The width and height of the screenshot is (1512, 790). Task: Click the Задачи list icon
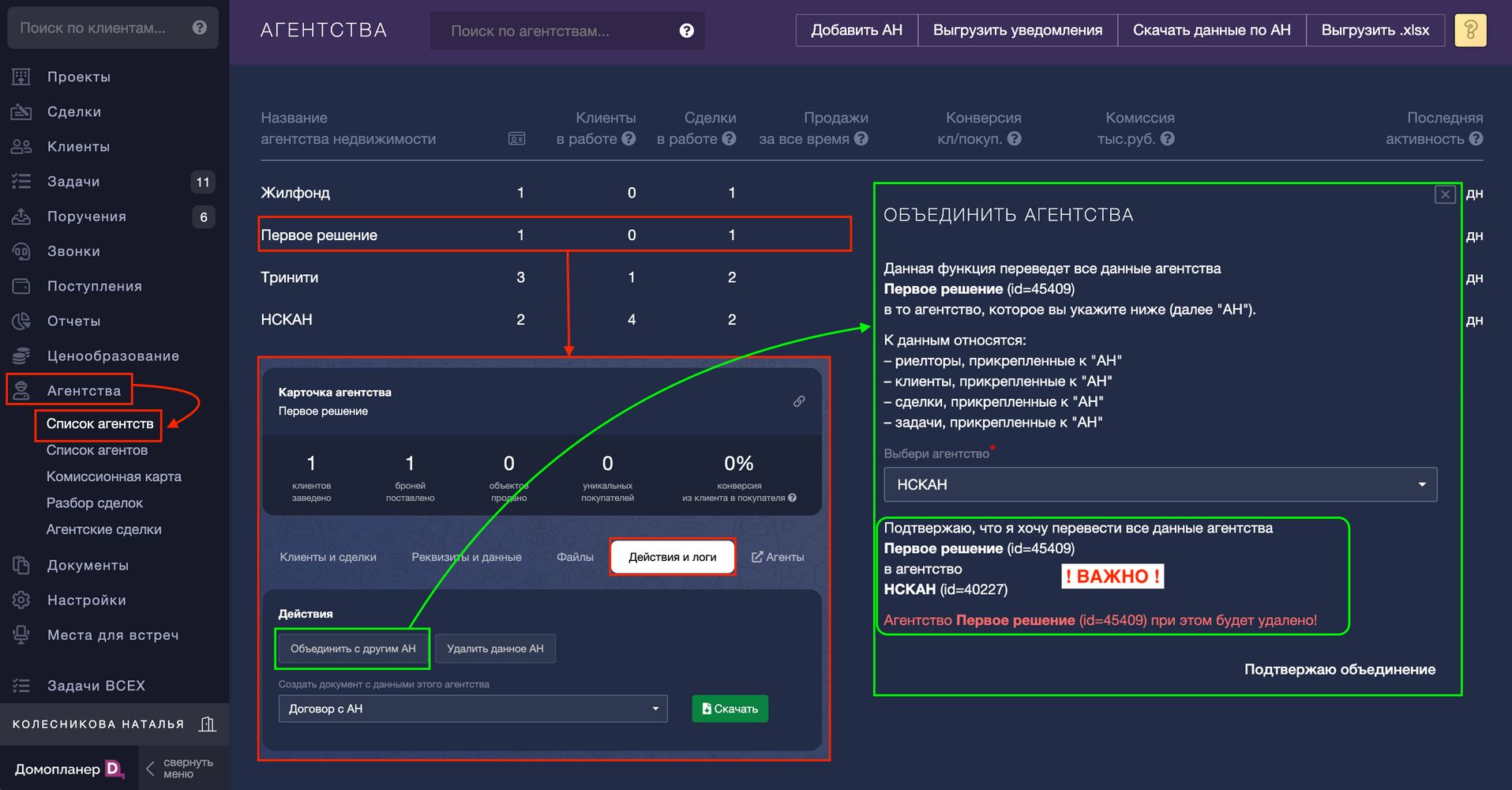click(x=21, y=181)
